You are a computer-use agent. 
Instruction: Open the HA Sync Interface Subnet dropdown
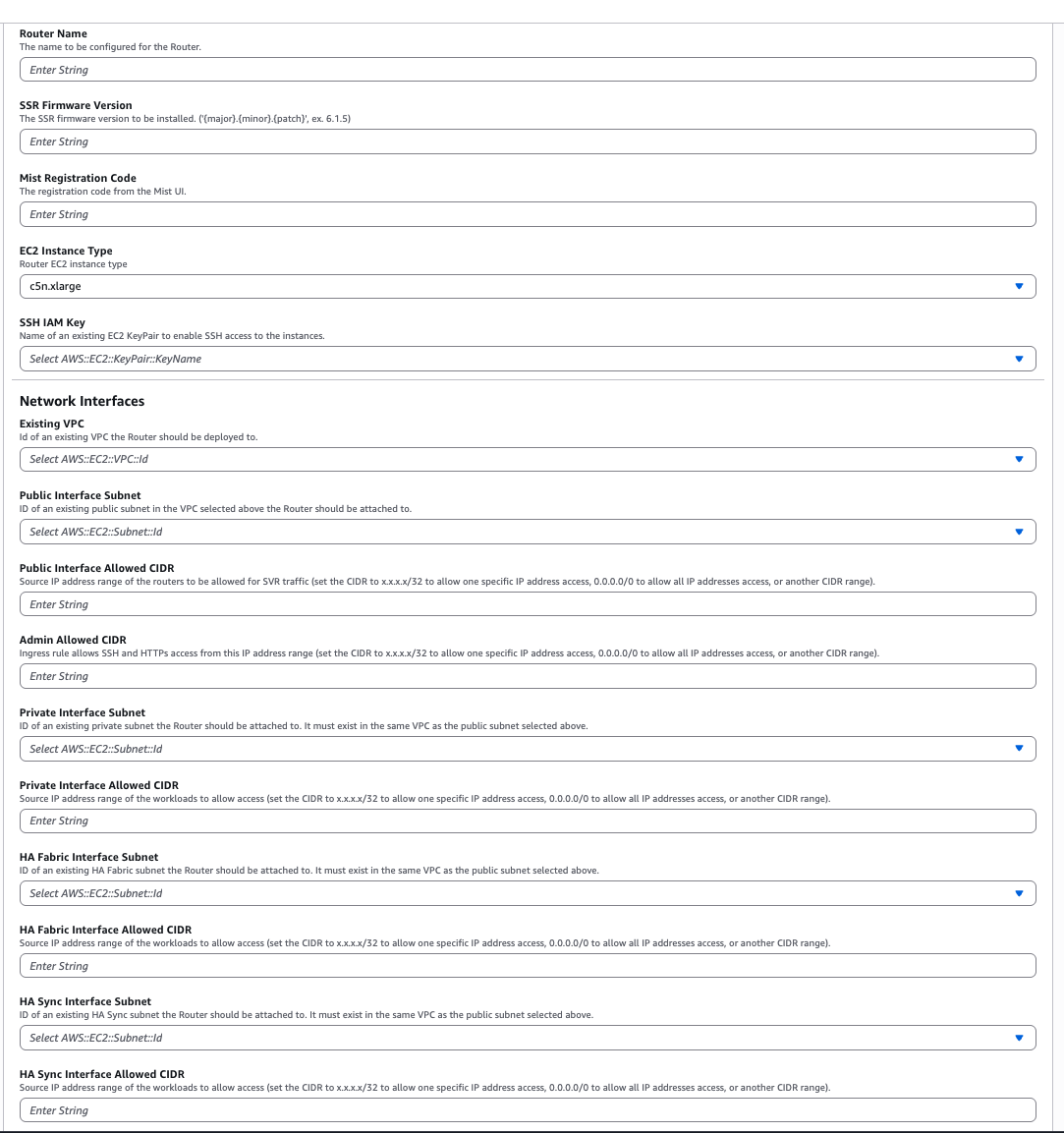(528, 1038)
